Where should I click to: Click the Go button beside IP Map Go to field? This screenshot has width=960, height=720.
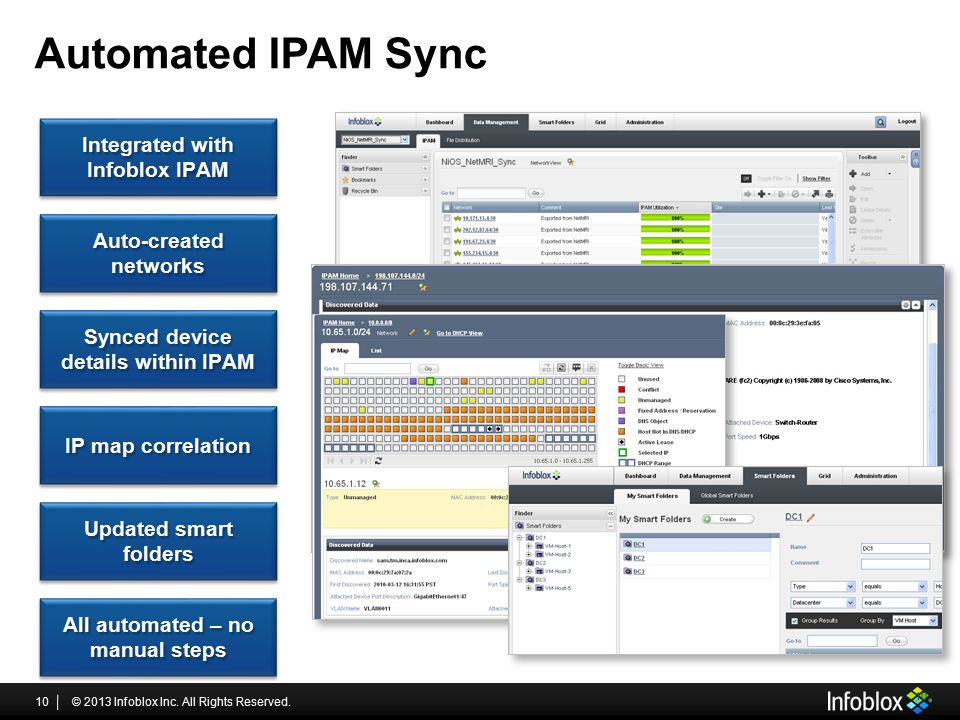click(428, 369)
